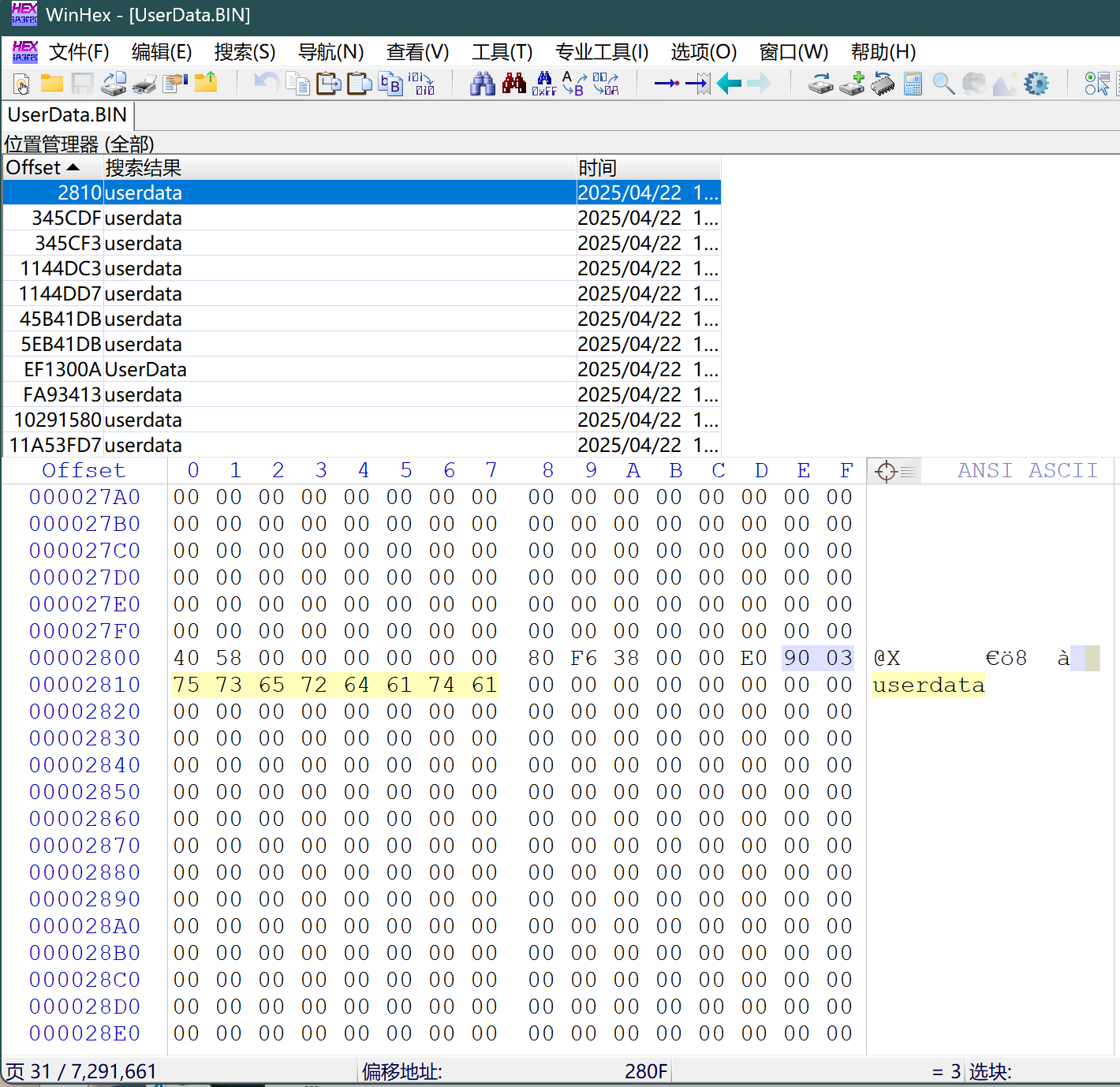Screen dimensions: 1120x1087
Task: Open RAM editor chip icon
Action: point(883,84)
